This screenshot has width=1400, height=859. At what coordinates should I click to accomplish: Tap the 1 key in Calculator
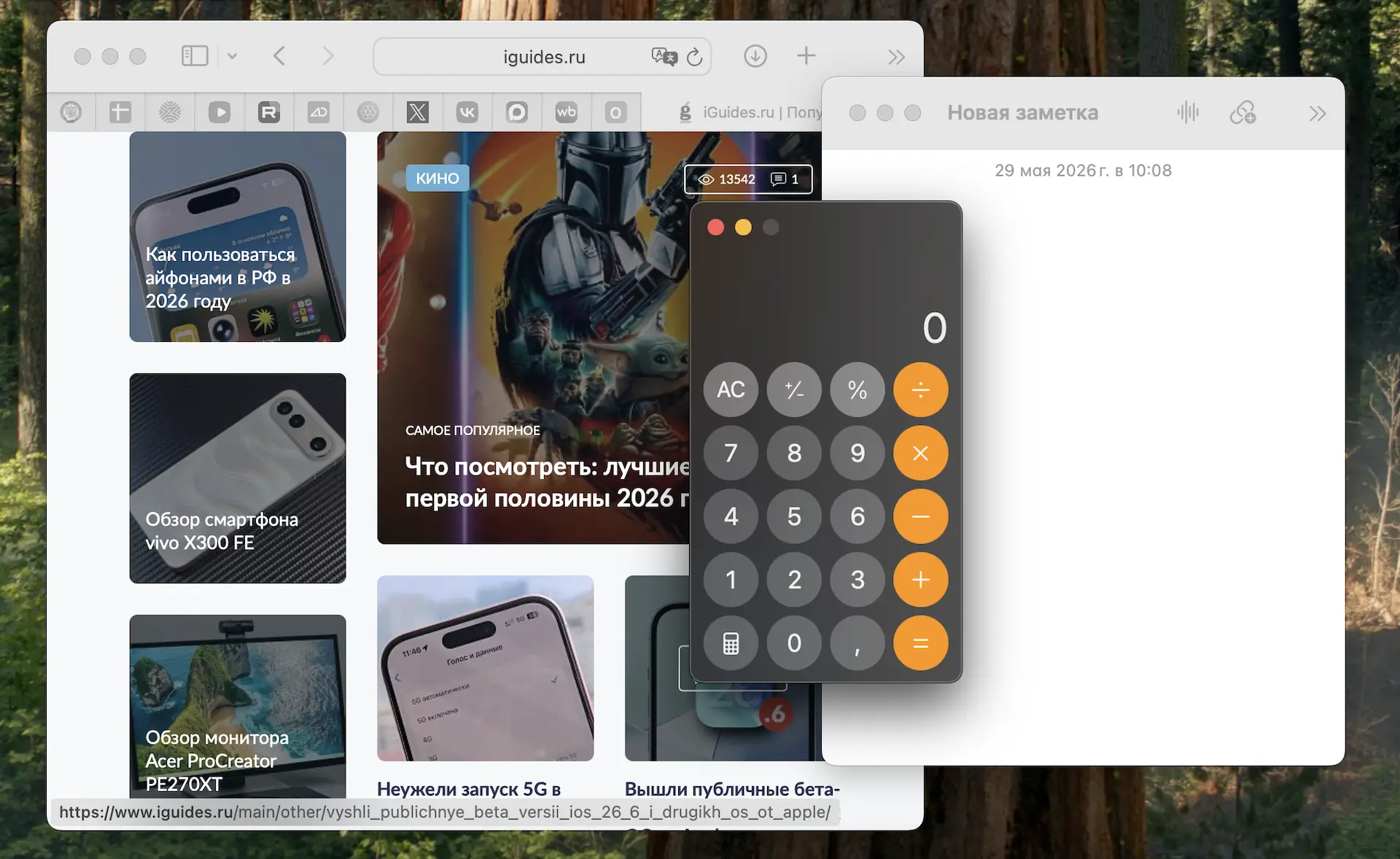(x=731, y=580)
